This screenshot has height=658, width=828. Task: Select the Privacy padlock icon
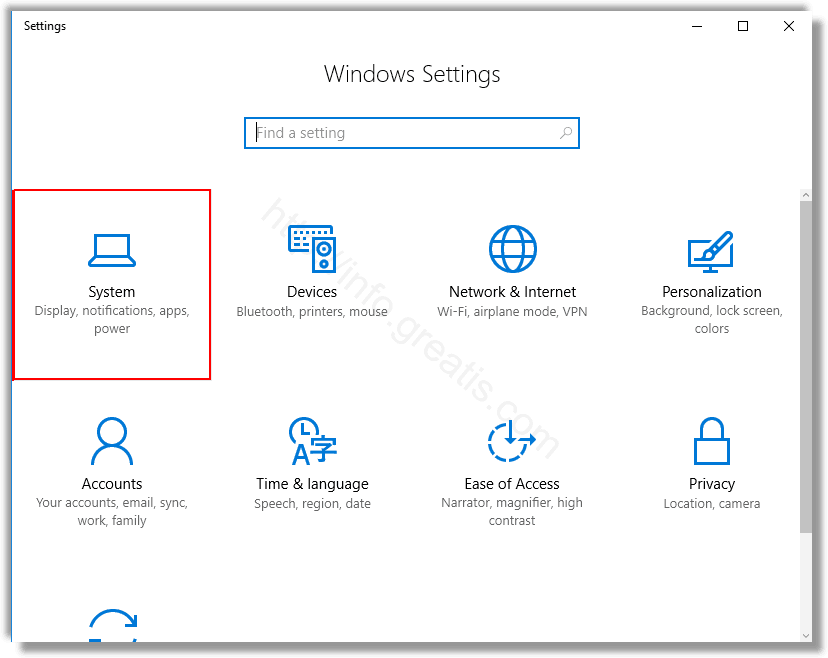[711, 441]
